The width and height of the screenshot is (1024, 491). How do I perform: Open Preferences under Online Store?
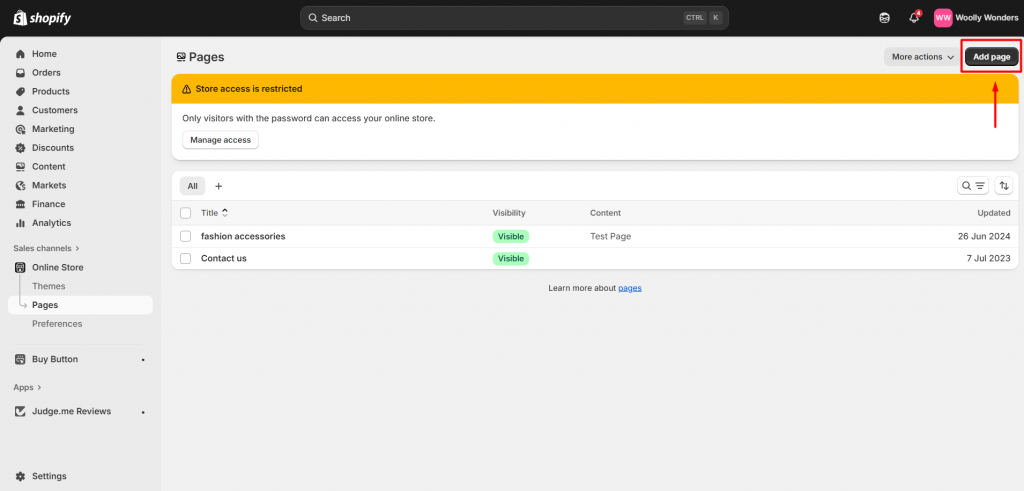coord(57,324)
